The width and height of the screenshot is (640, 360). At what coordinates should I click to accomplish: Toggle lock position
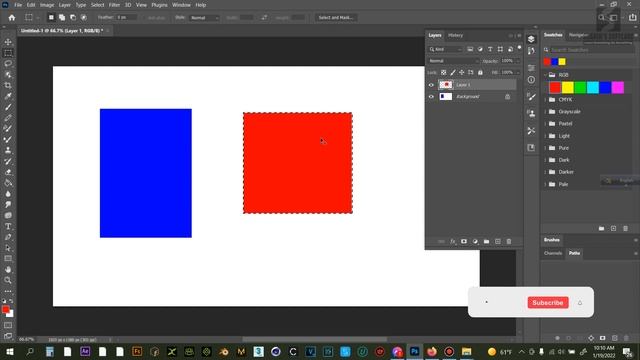click(x=462, y=72)
